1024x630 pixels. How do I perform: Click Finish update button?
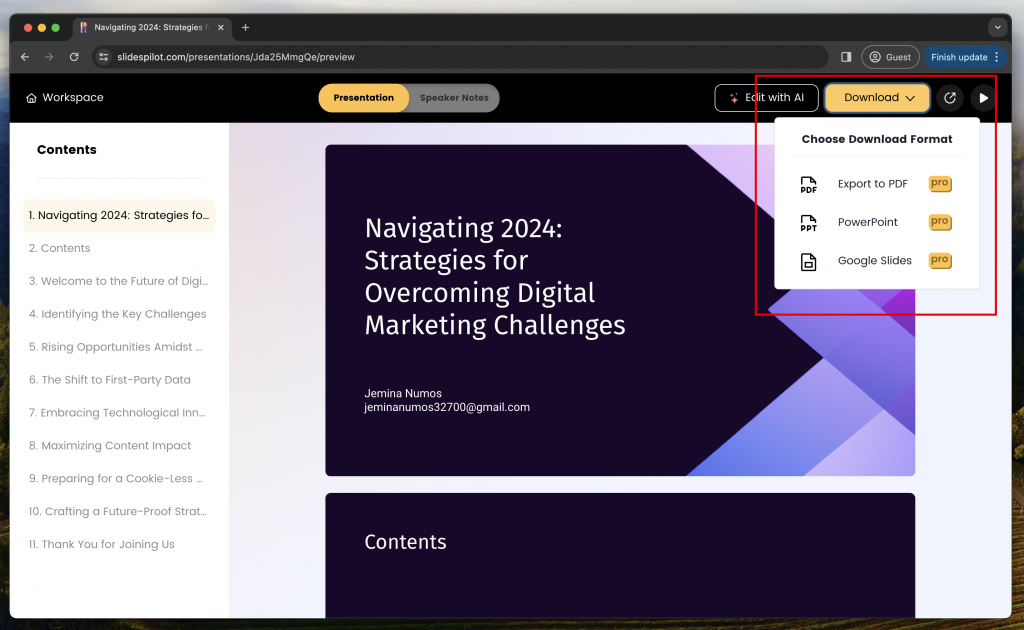click(x=959, y=57)
